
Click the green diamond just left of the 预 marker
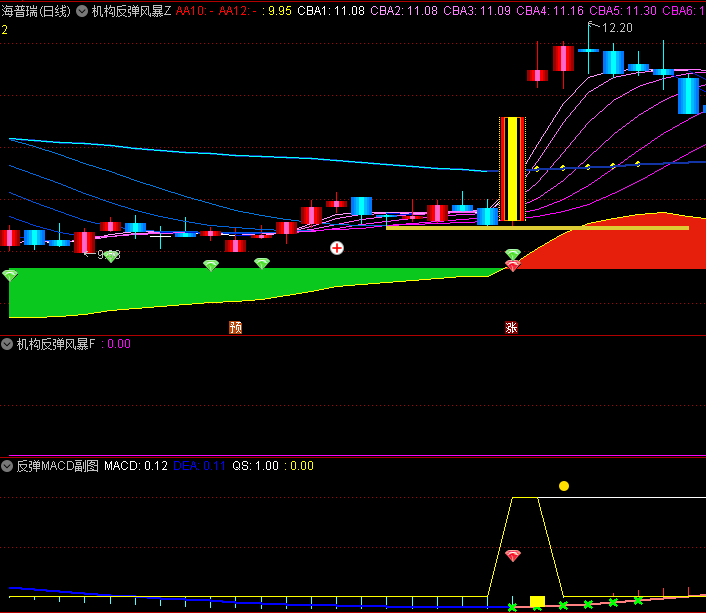(x=211, y=265)
